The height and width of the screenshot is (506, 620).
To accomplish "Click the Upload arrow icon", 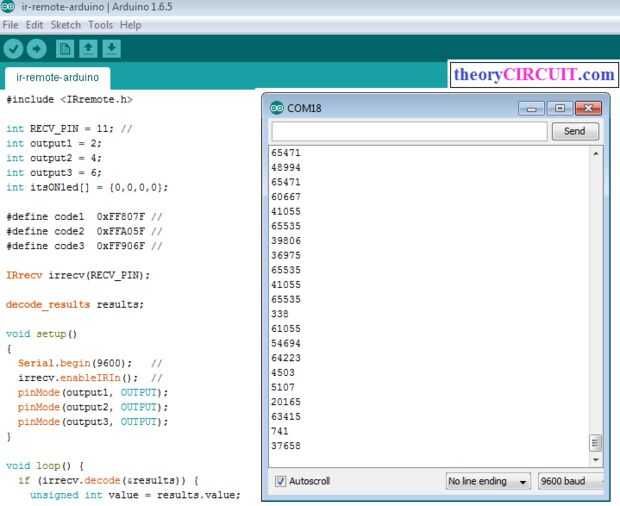I will click(37, 48).
